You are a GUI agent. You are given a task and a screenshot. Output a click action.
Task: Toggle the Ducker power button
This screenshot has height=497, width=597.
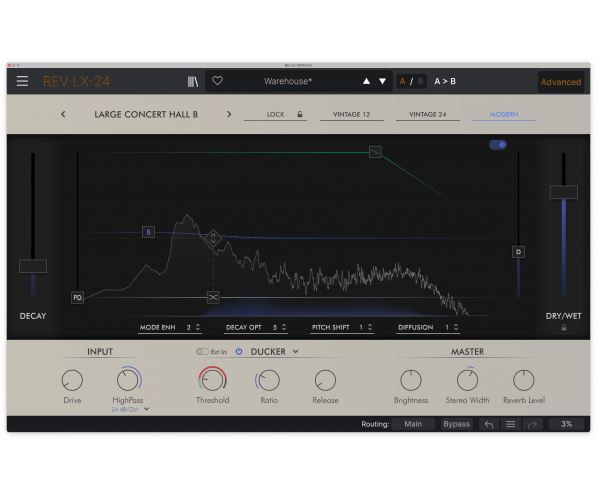239,352
